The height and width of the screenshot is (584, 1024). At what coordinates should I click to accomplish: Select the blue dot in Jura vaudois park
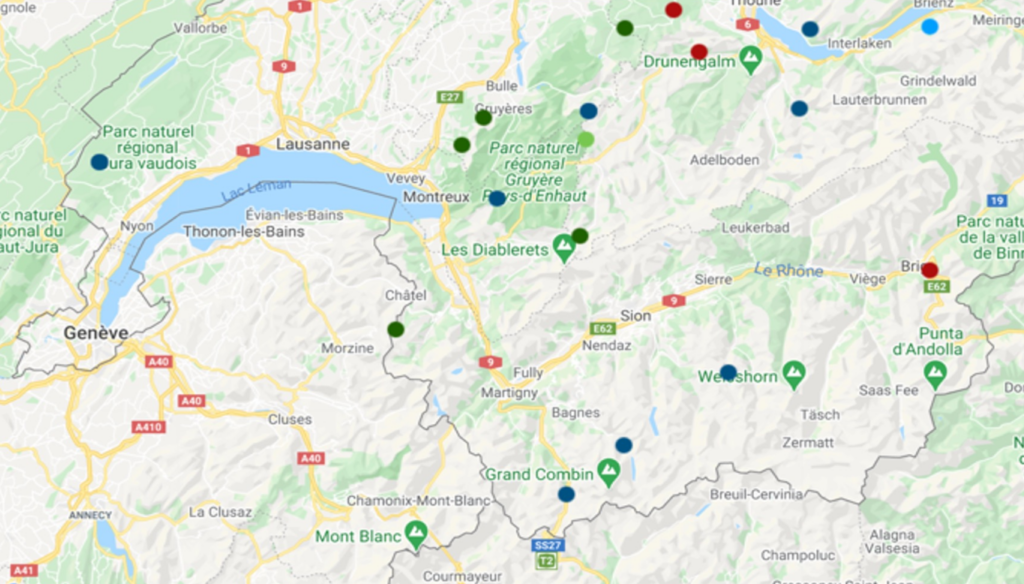tap(99, 162)
